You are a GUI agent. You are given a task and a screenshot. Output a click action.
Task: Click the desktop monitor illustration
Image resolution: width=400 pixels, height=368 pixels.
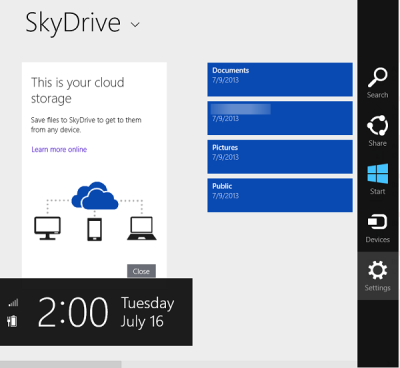[48, 228]
